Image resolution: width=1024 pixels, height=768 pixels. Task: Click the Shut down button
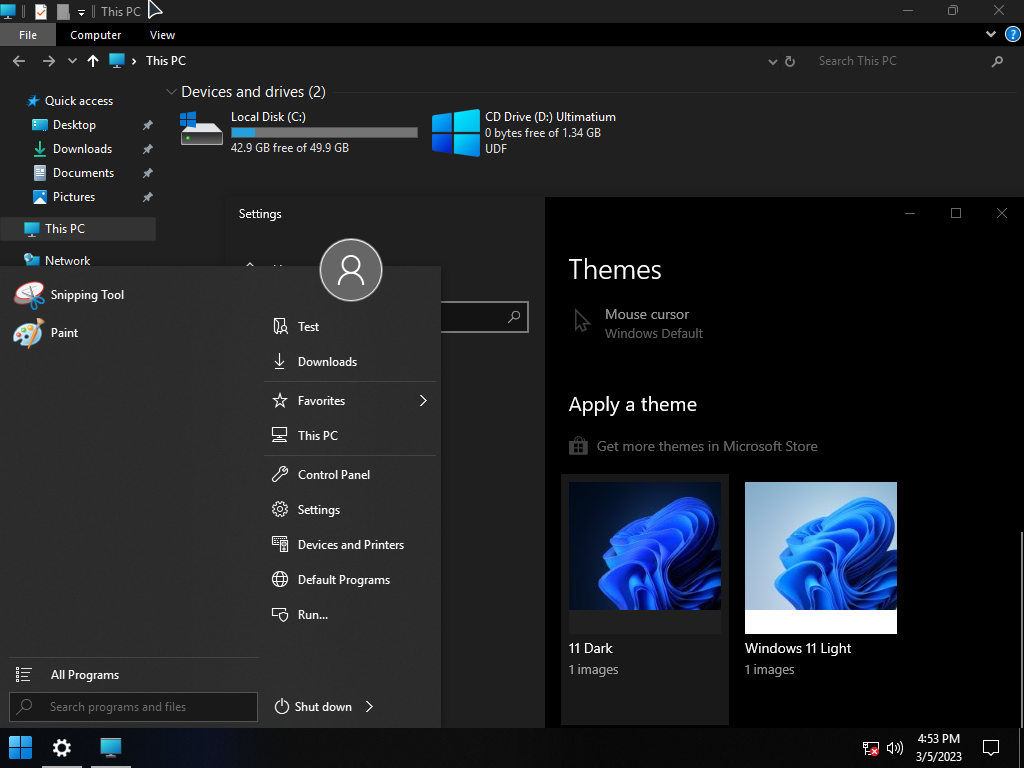tap(313, 707)
